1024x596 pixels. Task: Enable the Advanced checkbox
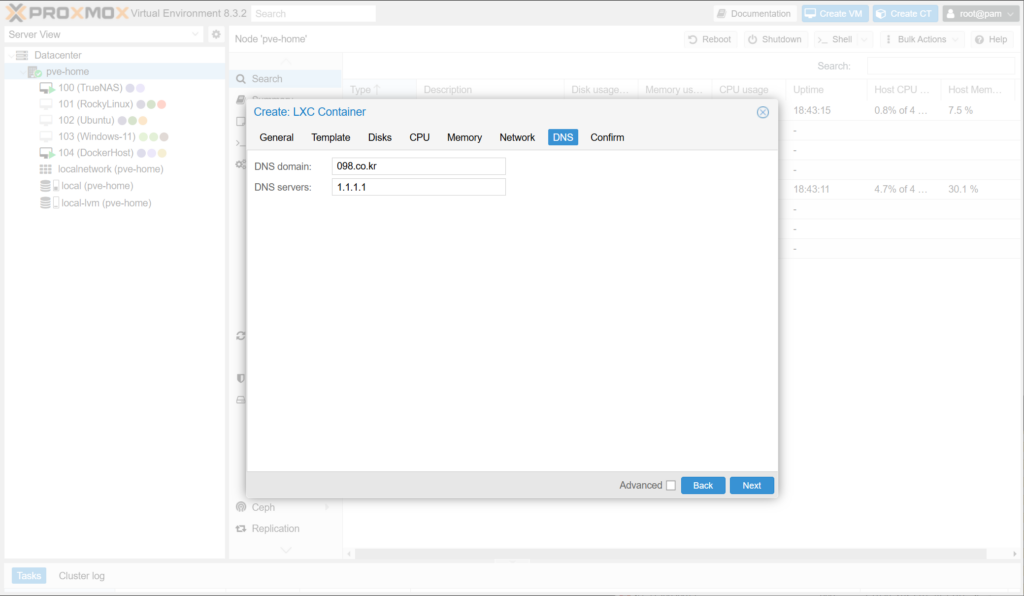coord(671,486)
